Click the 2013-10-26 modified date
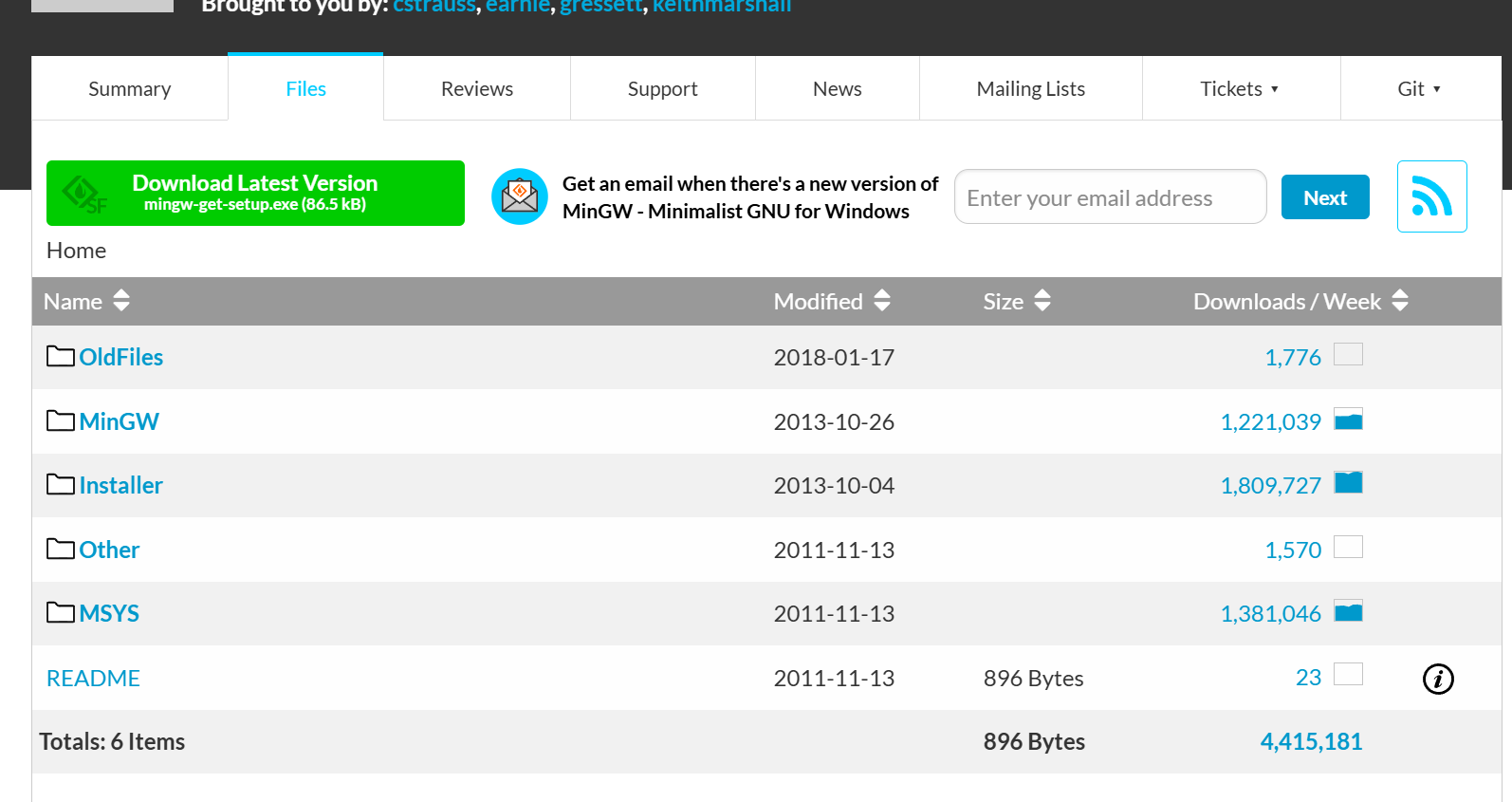1512x802 pixels. point(834,421)
